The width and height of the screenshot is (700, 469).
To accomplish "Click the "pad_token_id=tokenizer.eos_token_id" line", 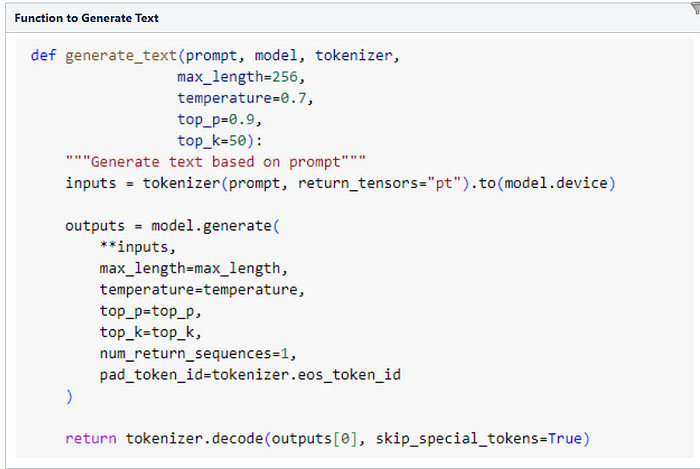I will click(x=250, y=375).
